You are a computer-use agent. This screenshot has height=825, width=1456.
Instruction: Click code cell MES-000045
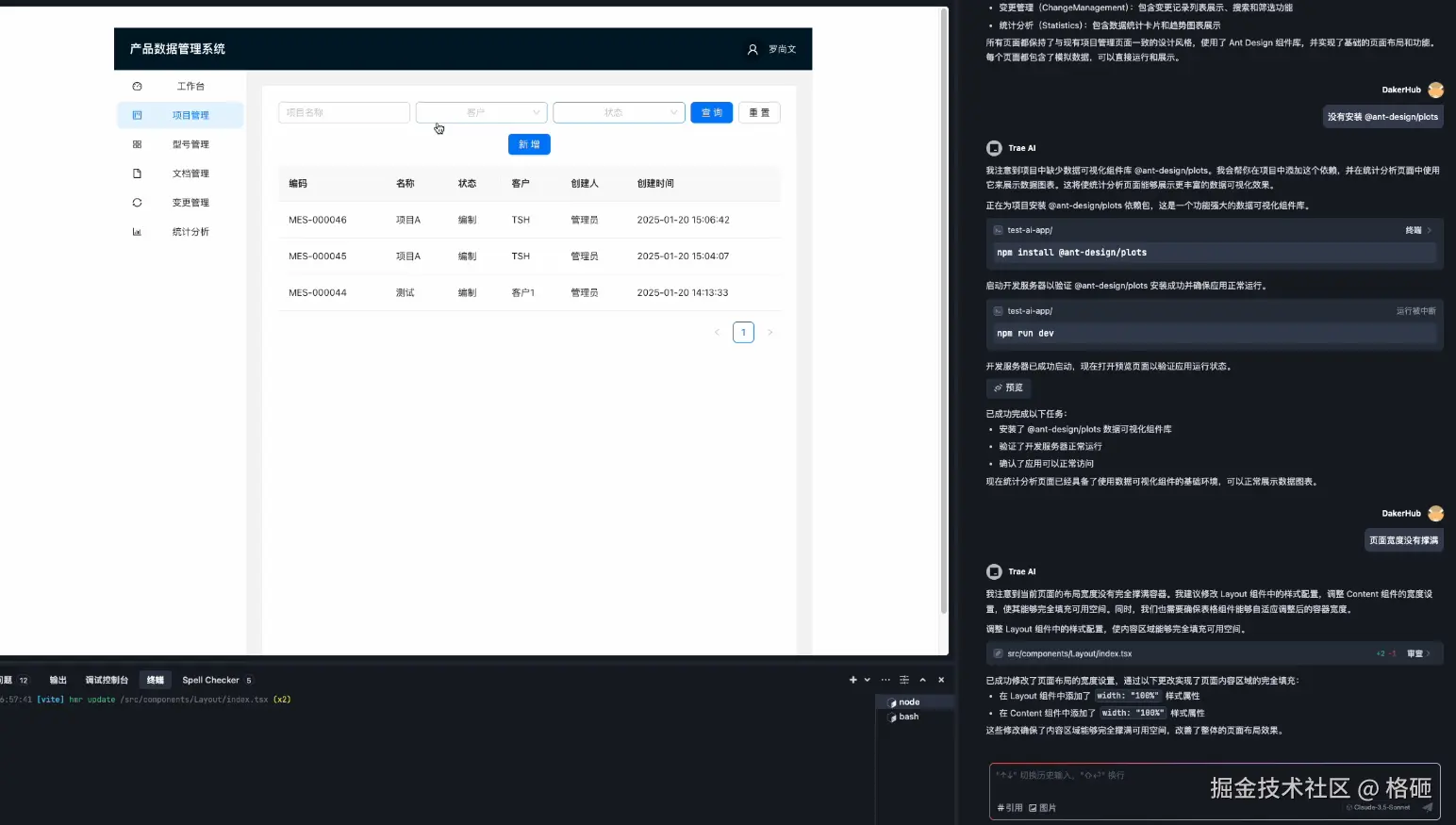click(x=318, y=256)
